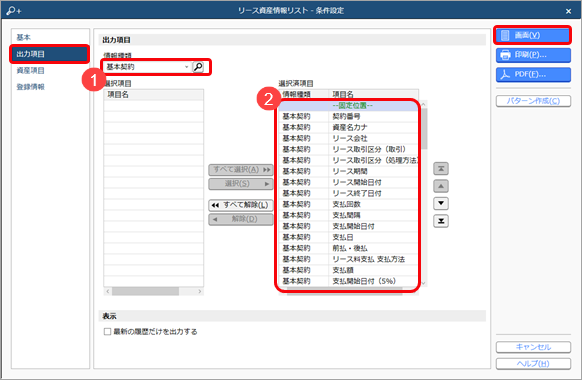Select the 支払回数 row

[x=348, y=204]
